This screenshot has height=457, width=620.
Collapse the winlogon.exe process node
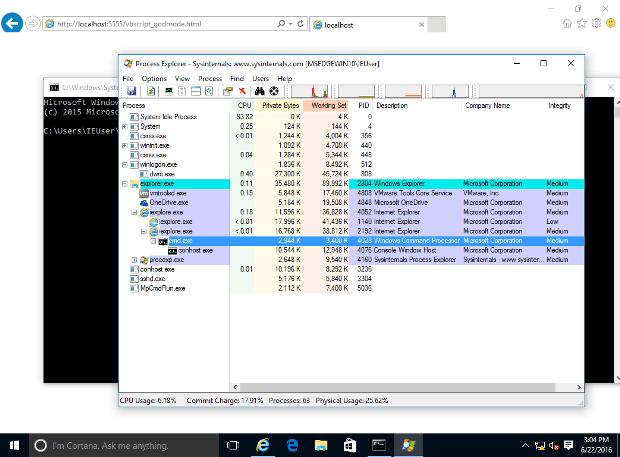(125, 164)
